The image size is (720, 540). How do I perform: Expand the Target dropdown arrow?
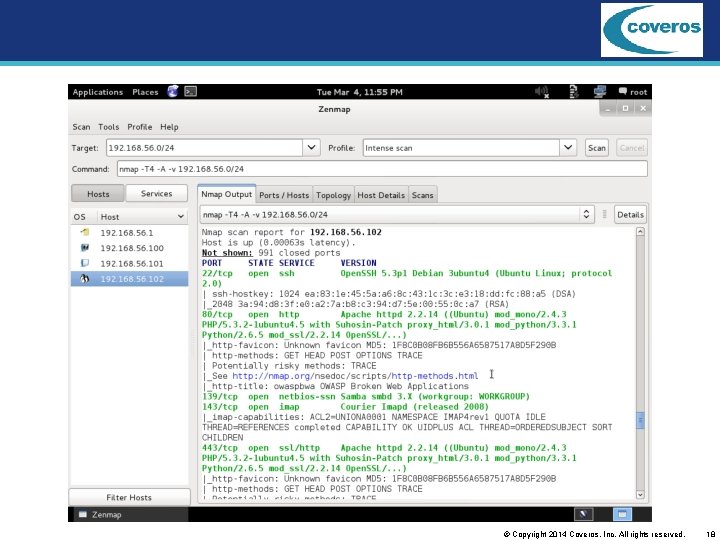tap(311, 147)
